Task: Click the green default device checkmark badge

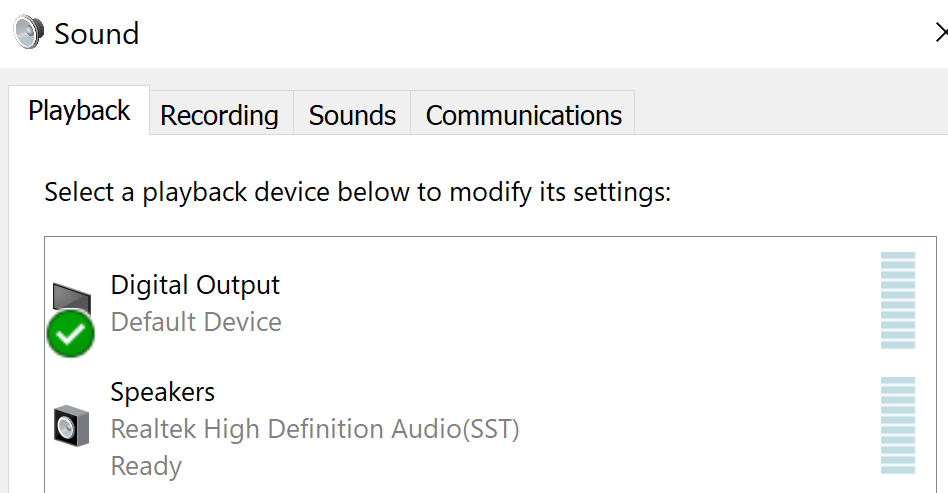Action: point(70,334)
